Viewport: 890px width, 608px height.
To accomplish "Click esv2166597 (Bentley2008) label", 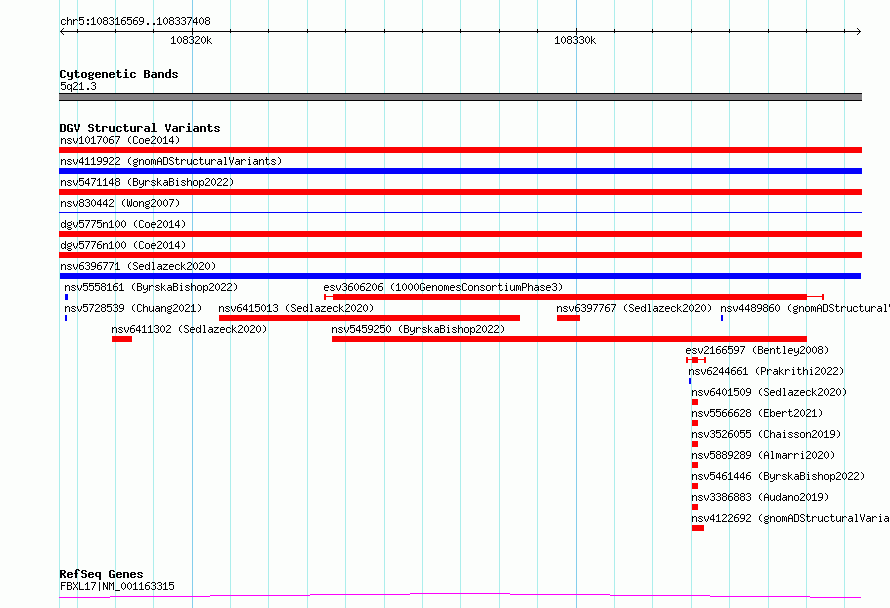I will coord(757,350).
